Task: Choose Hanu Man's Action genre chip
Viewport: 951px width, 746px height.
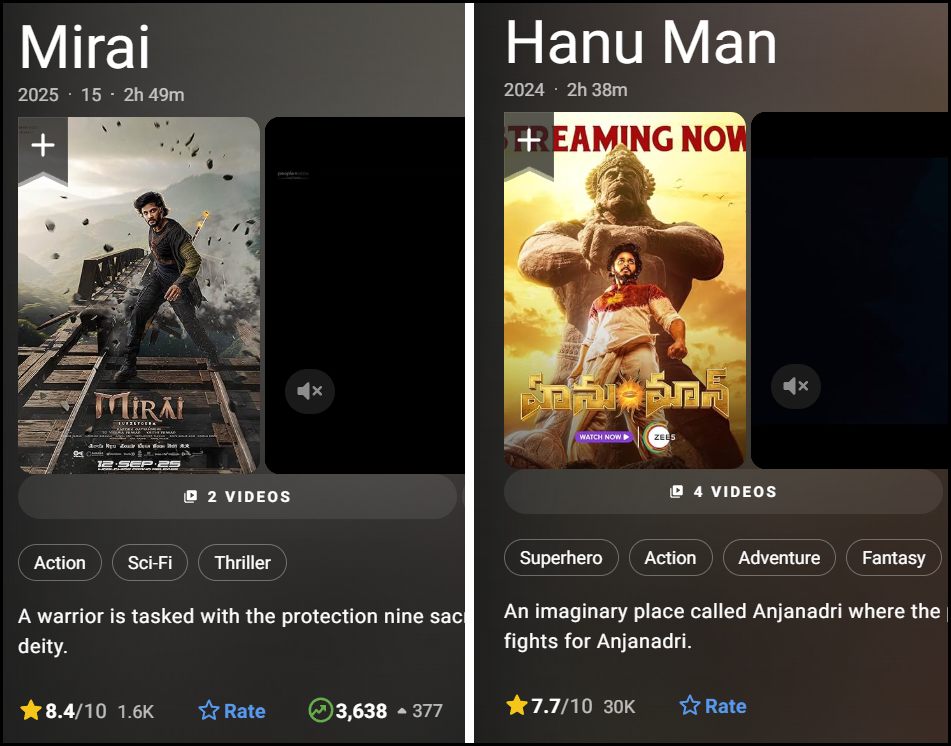Action: [670, 558]
